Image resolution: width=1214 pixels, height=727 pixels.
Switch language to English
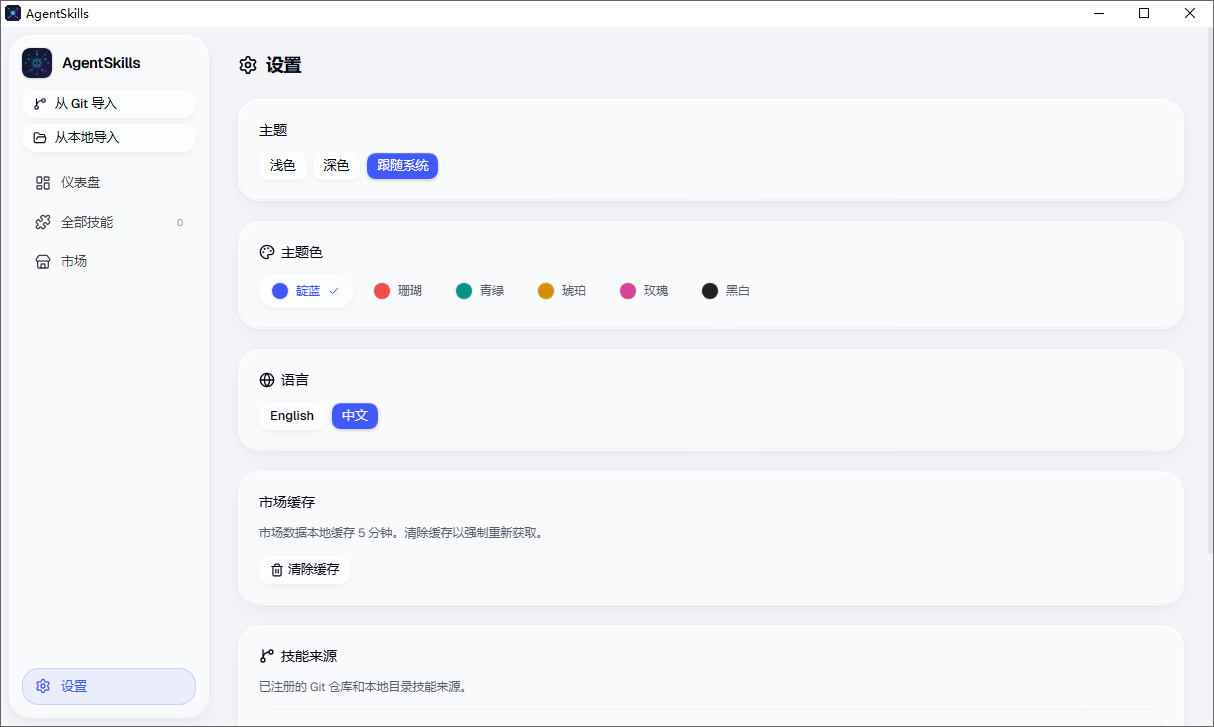tap(292, 415)
